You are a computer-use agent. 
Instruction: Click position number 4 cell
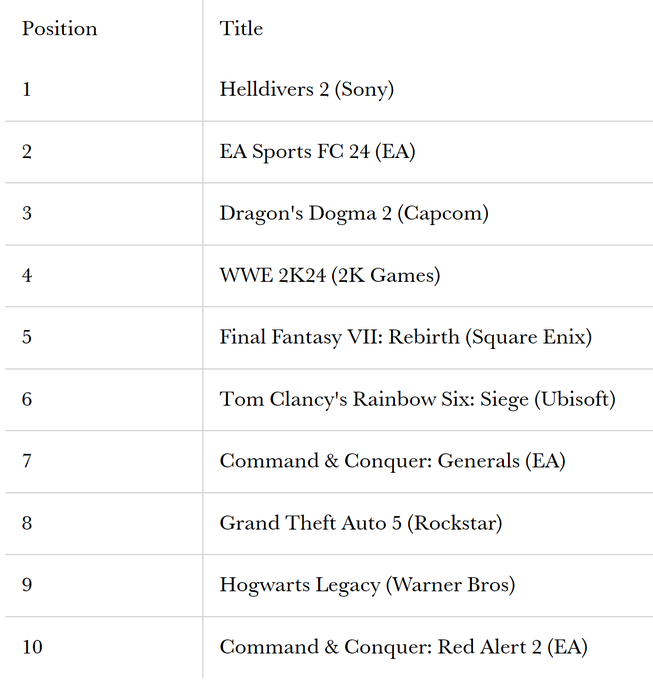coord(27,275)
